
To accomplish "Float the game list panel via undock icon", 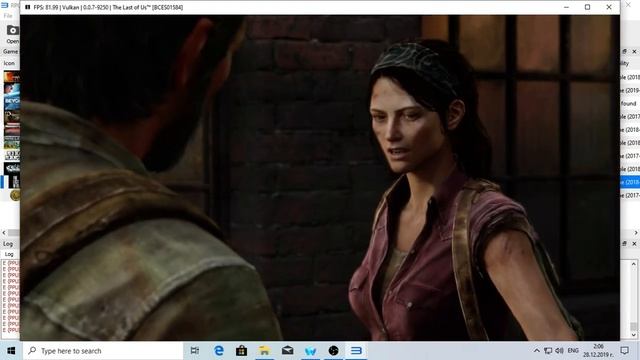I will (624, 51).
